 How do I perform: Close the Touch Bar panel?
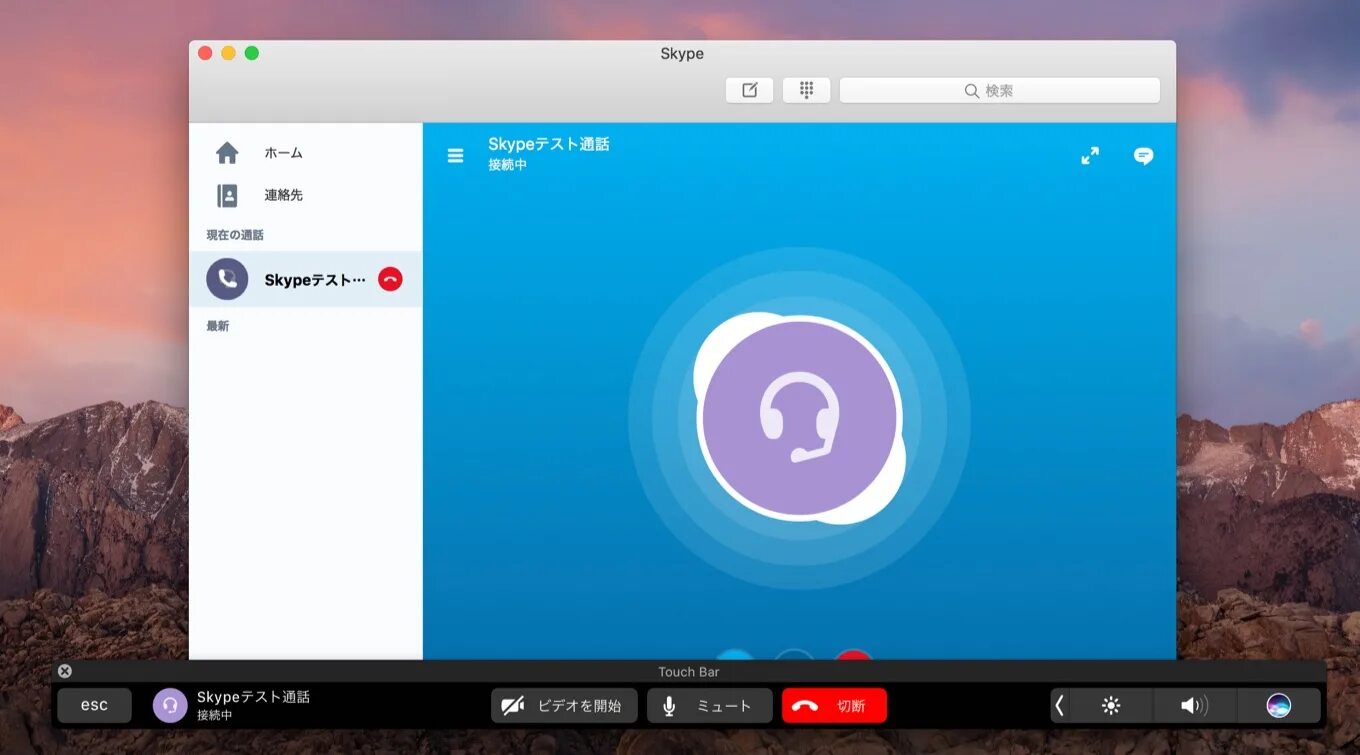(x=65, y=671)
